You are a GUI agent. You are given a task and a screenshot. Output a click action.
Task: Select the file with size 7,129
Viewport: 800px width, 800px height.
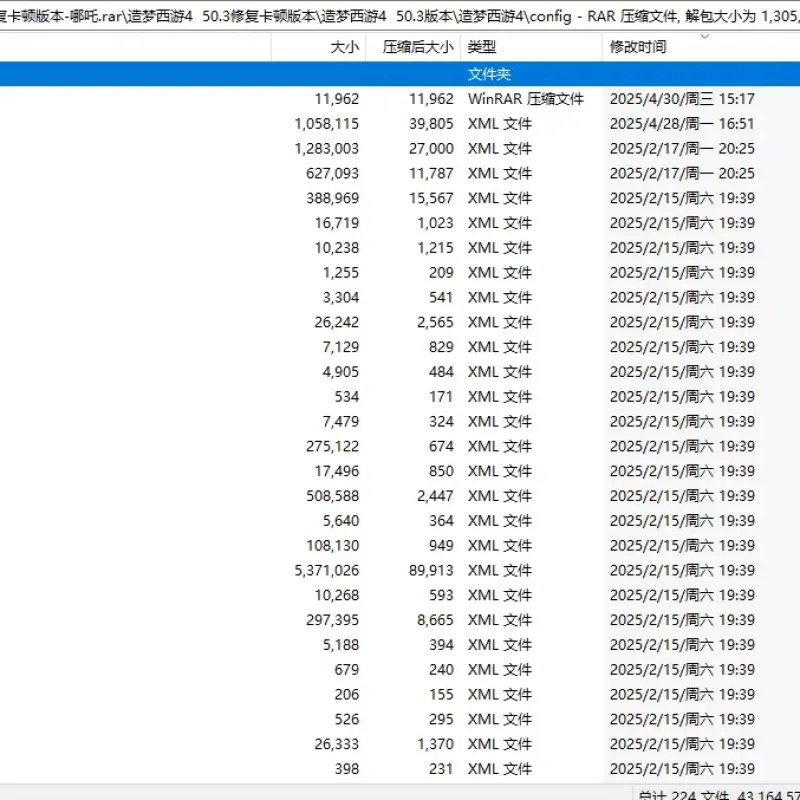(341, 347)
